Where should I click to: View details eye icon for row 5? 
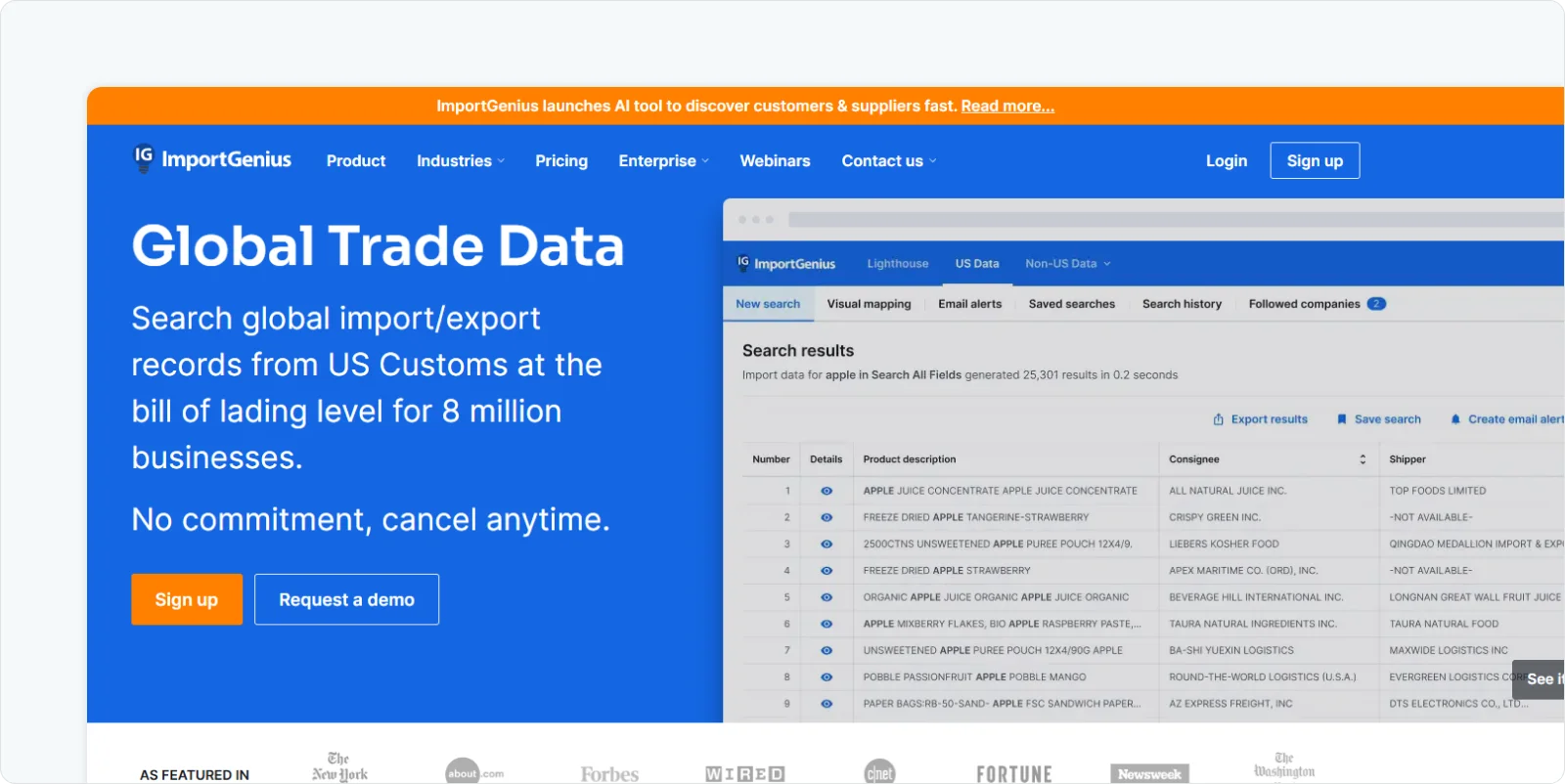pyautogui.click(x=827, y=597)
